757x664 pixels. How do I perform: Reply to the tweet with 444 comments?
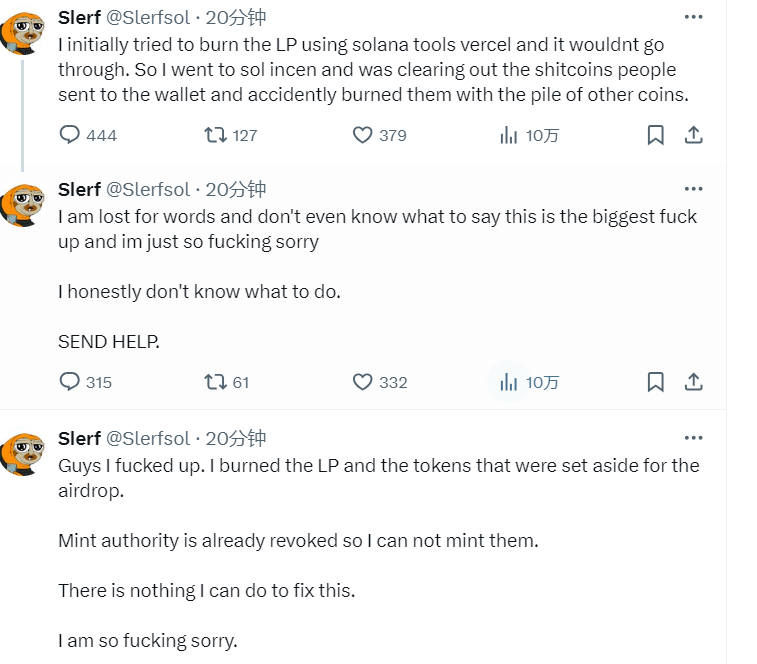[70, 135]
